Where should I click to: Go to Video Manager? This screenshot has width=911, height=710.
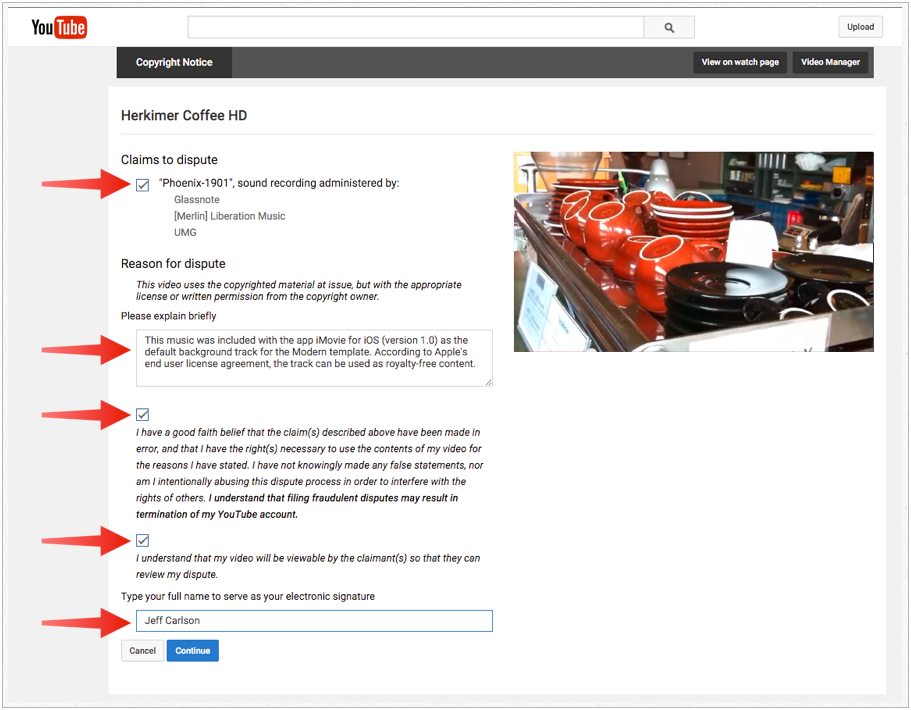click(x=830, y=62)
